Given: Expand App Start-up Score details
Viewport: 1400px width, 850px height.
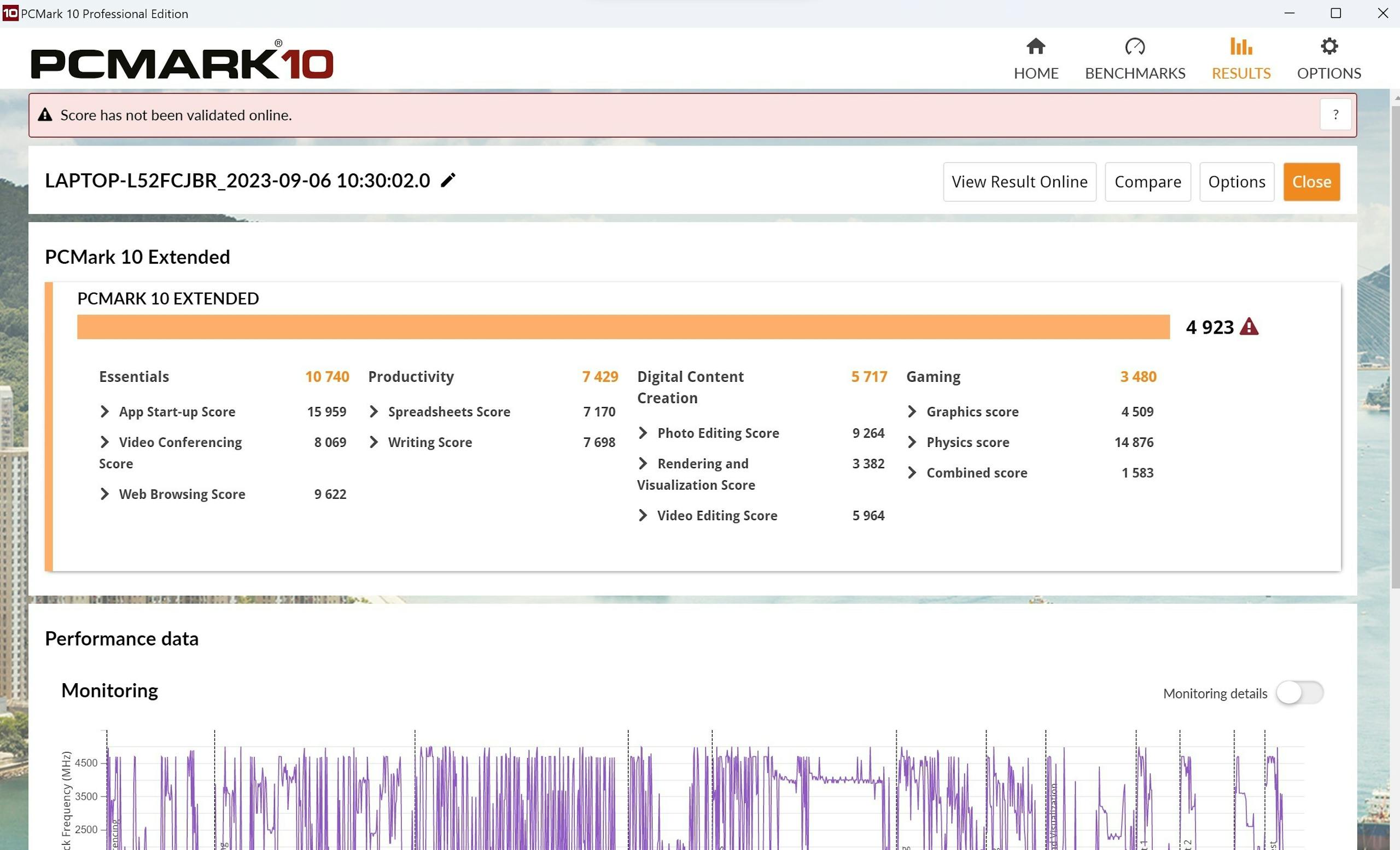Looking at the screenshot, I should click(104, 411).
